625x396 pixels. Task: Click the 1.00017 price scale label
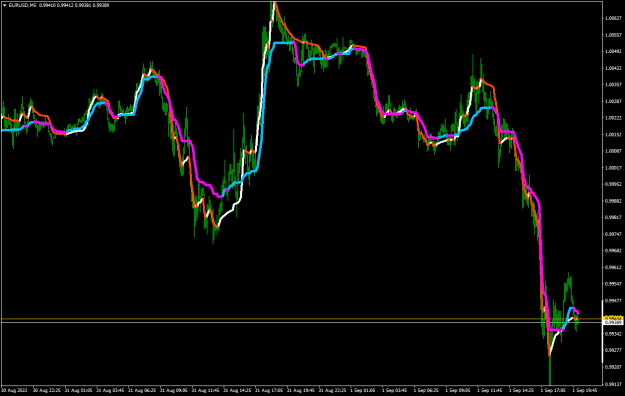pos(613,168)
